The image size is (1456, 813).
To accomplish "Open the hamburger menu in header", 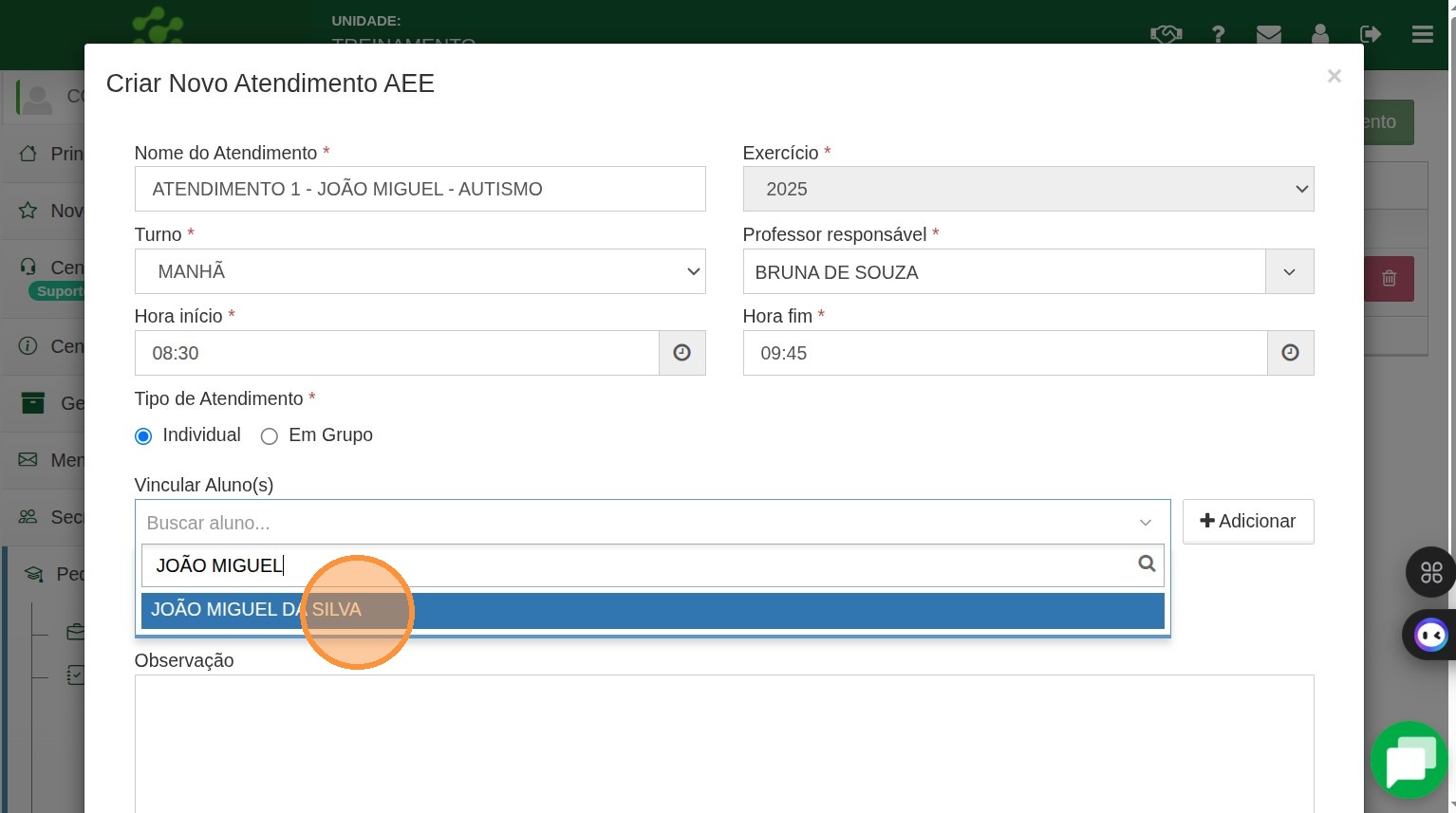I will 1423,34.
